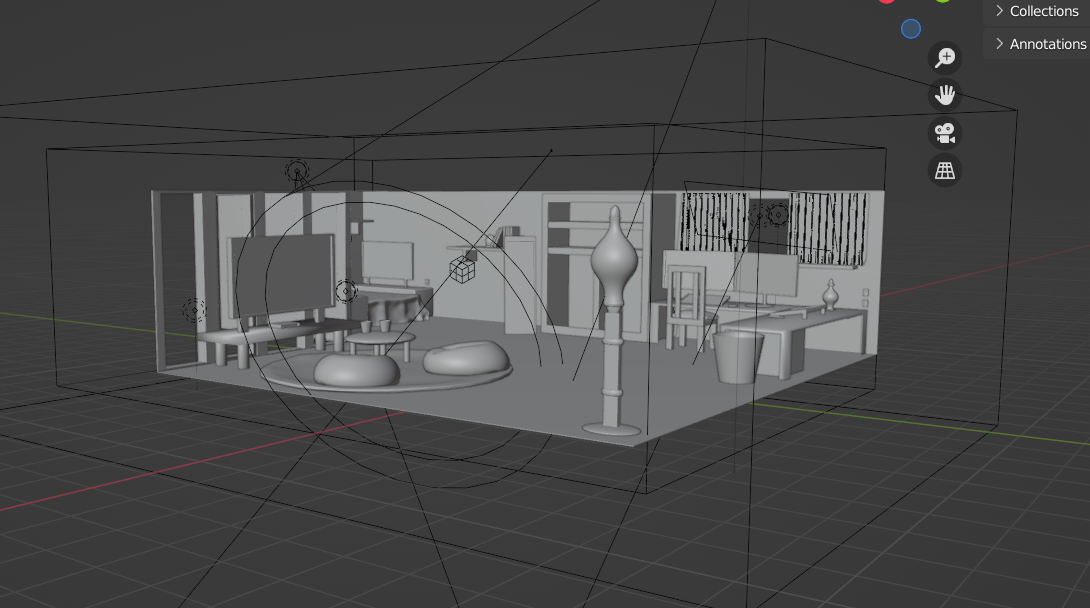
Task: Select the right bean bag on the rug
Action: pos(465,358)
